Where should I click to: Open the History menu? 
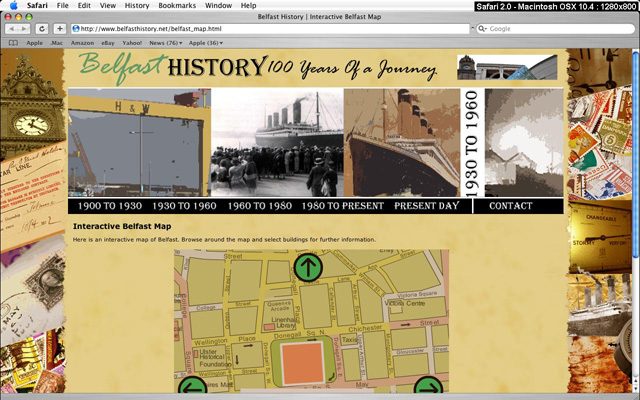point(137,5)
